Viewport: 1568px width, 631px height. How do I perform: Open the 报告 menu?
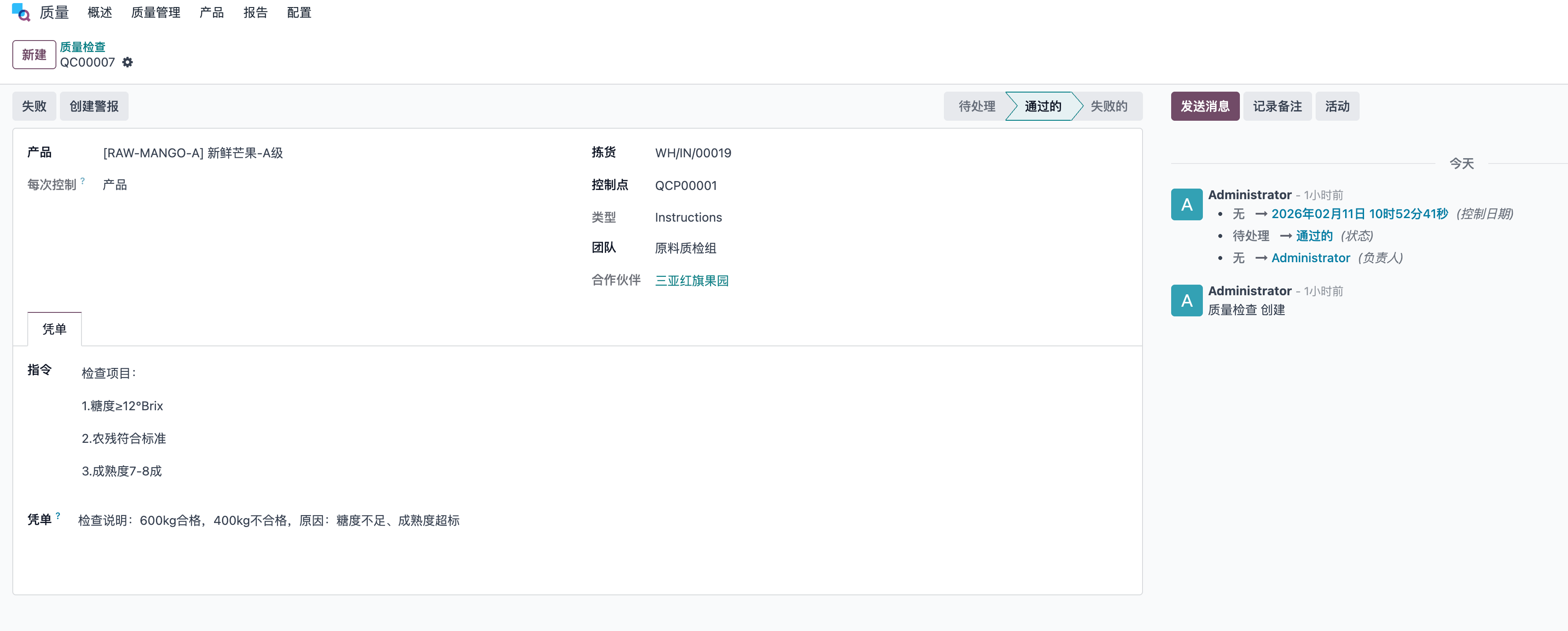point(255,13)
